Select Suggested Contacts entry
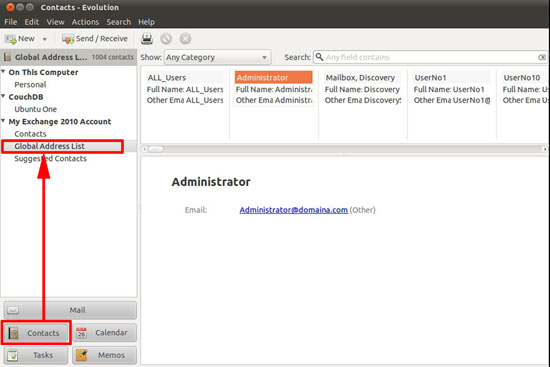 [x=50, y=159]
